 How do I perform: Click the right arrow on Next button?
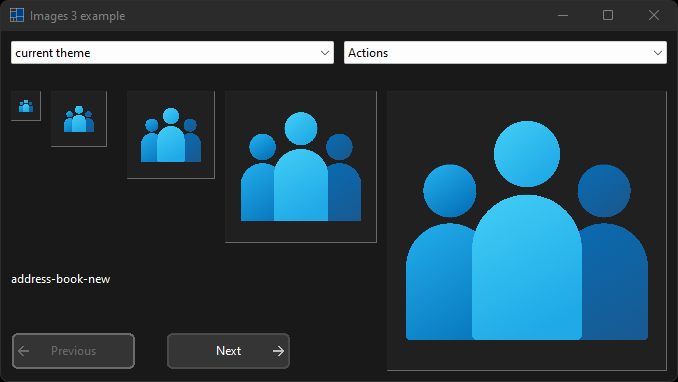click(278, 351)
